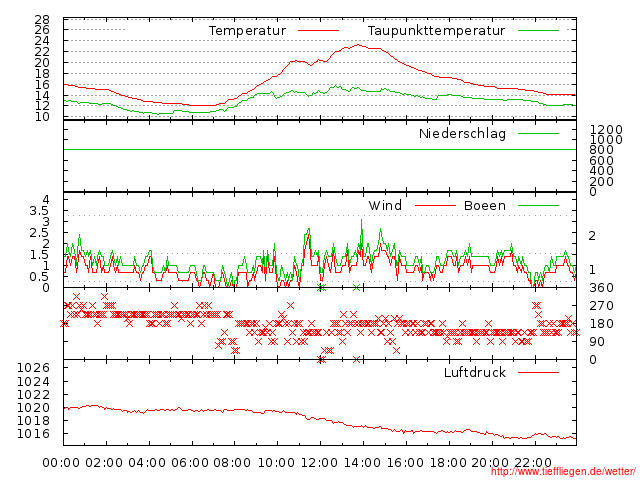640x480 pixels.
Task: Click the 3.5 wind axis value
Action: click(39, 211)
